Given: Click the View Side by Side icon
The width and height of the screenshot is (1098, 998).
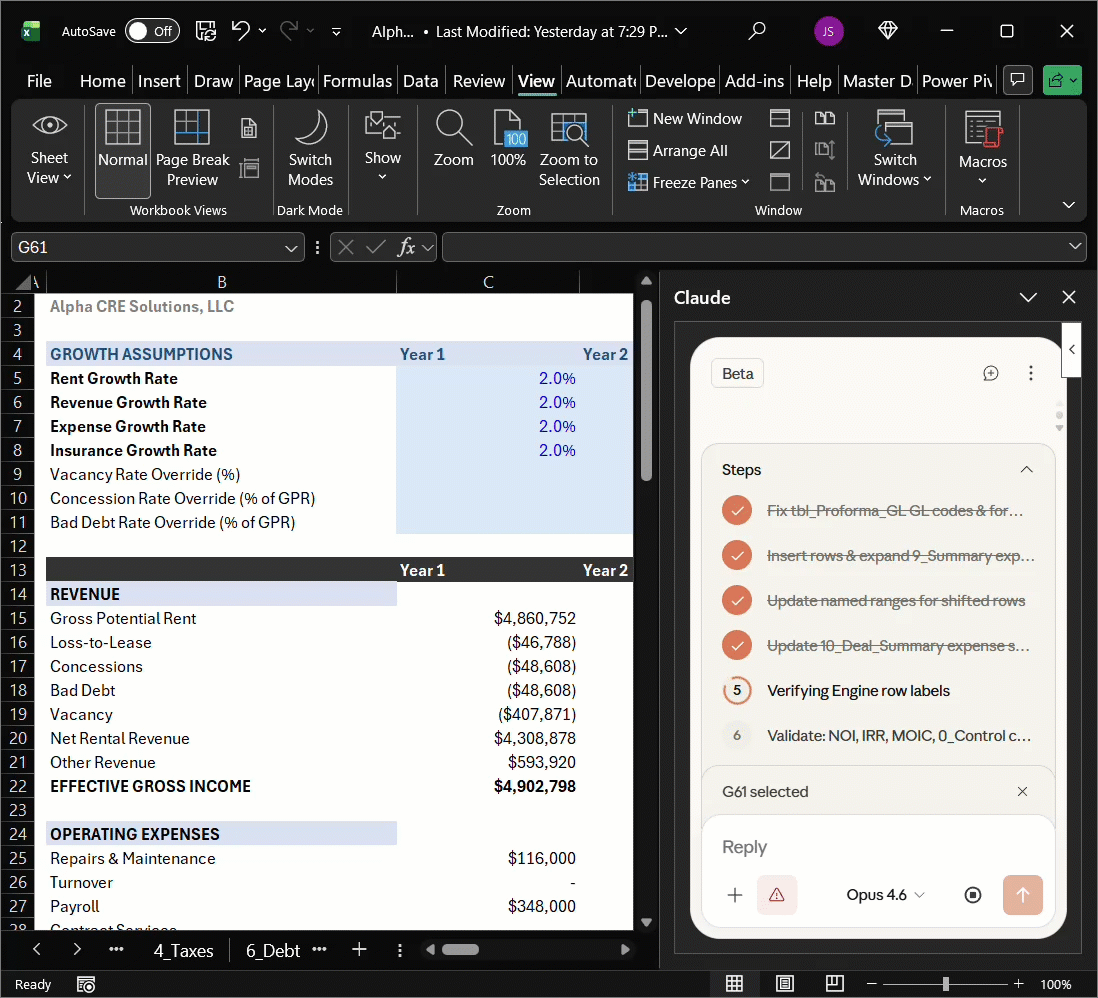Looking at the screenshot, I should [x=825, y=118].
